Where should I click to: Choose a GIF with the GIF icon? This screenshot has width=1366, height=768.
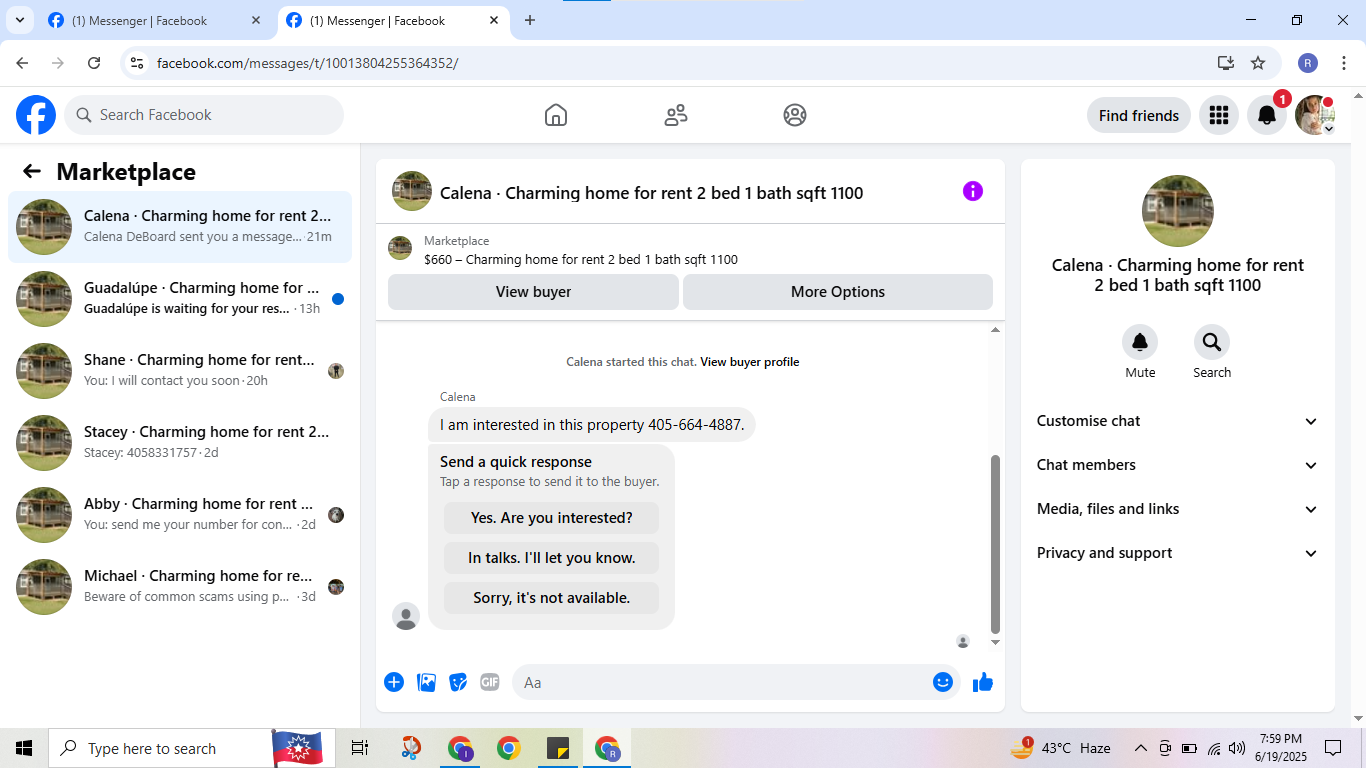489,682
